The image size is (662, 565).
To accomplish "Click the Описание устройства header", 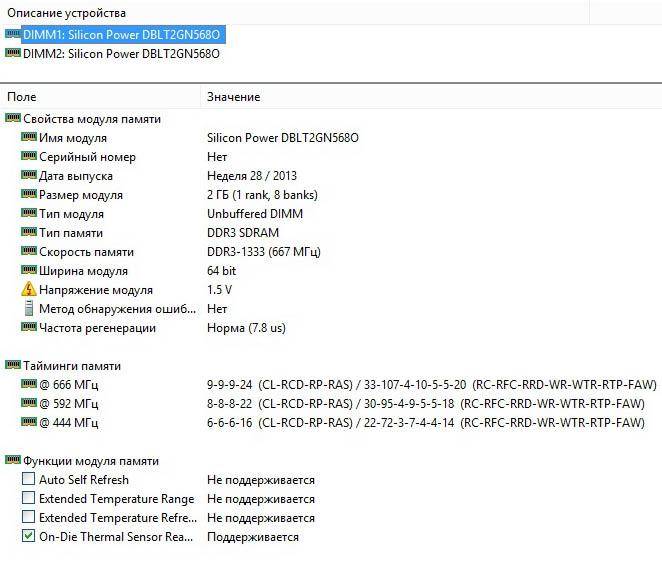I will point(67,13).
